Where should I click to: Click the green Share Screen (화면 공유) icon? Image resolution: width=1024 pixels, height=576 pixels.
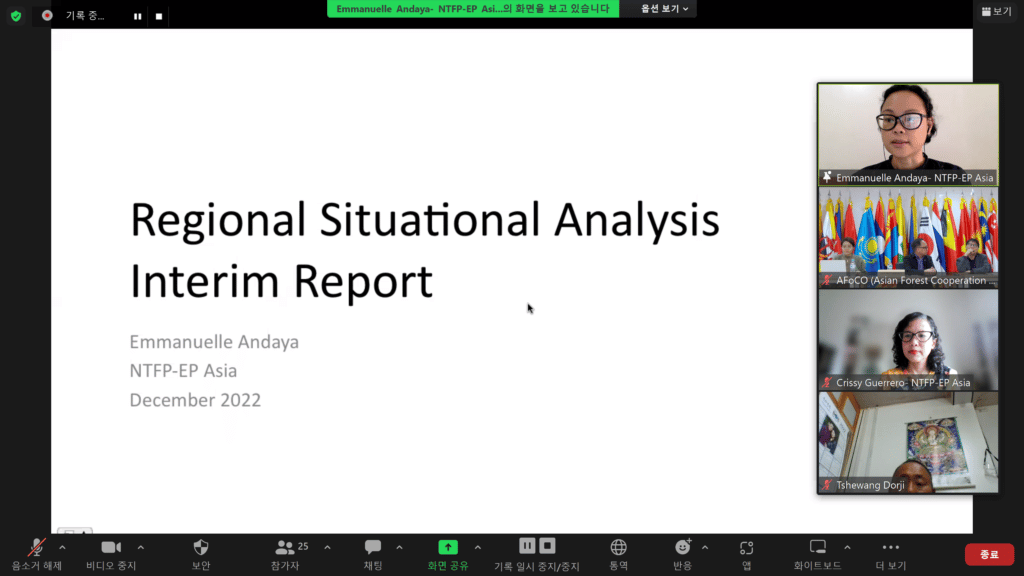pyautogui.click(x=448, y=547)
